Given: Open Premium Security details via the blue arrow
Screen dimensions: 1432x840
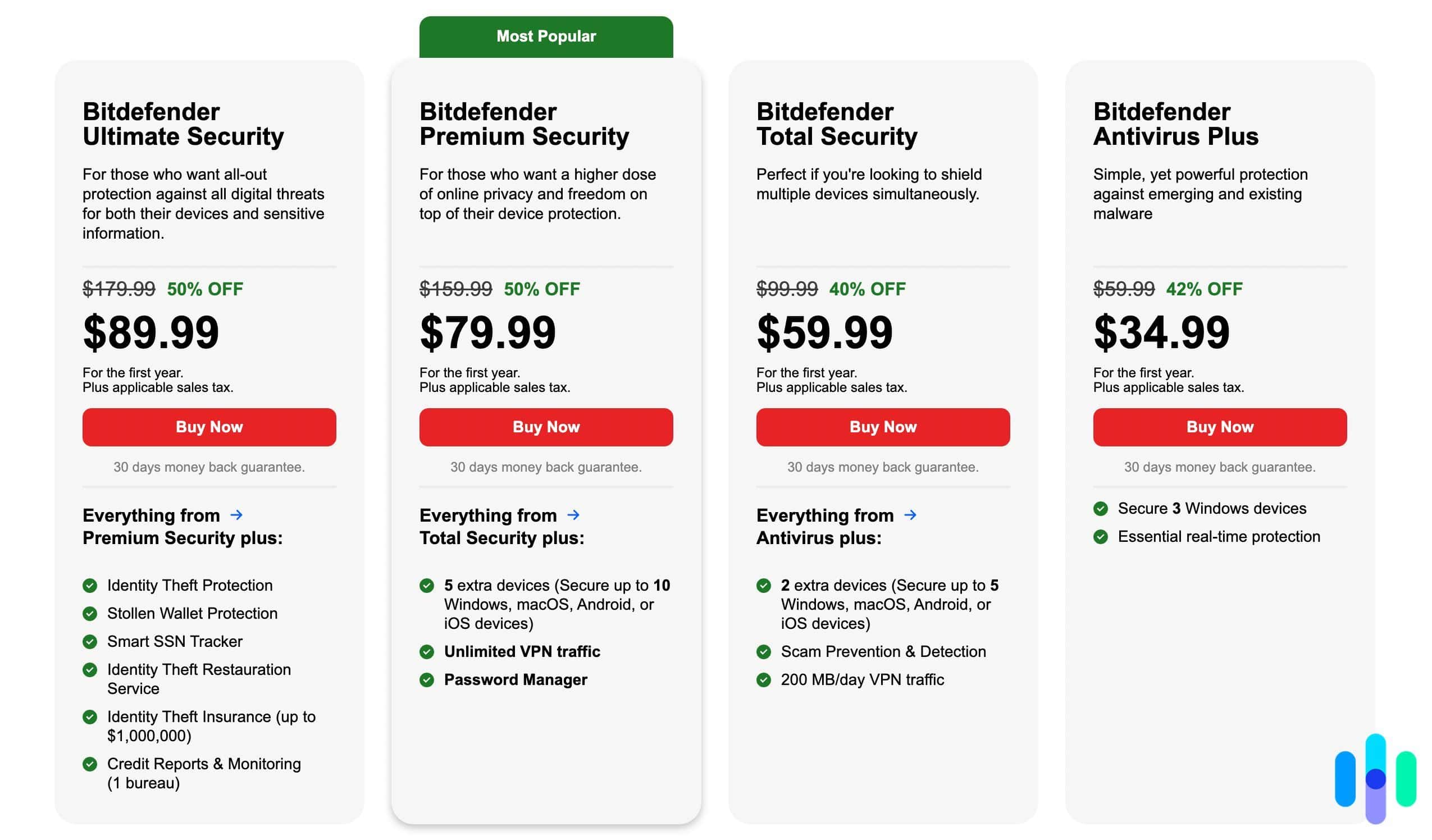Looking at the screenshot, I should [237, 515].
